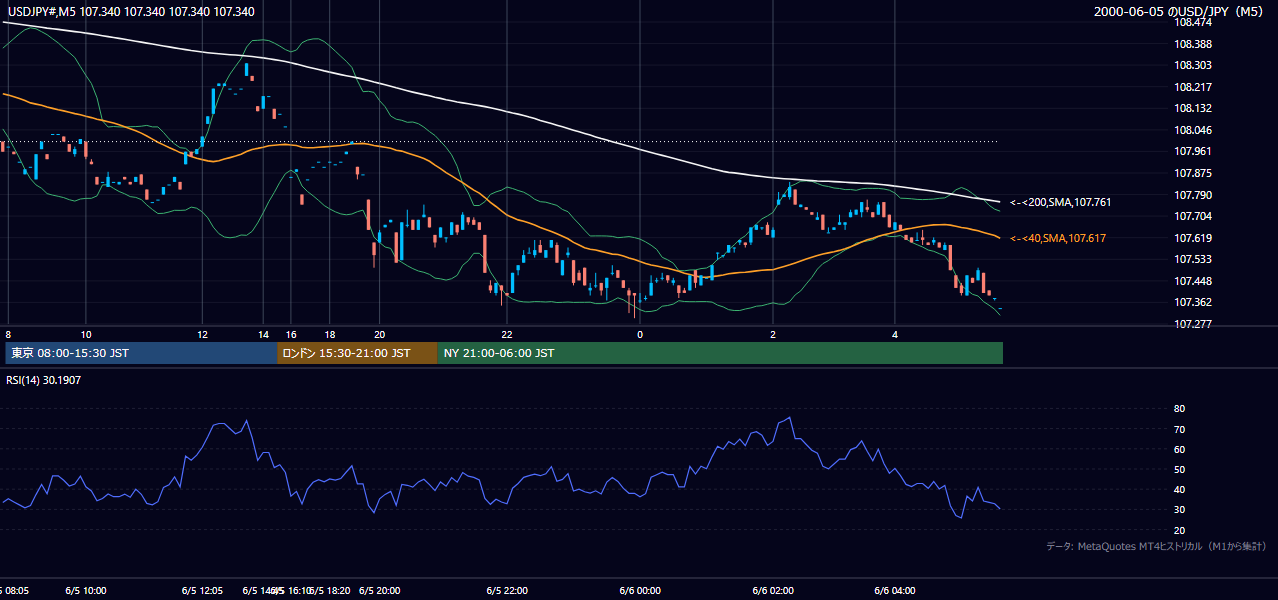This screenshot has width=1278, height=600.
Task: Click hour label 0 under the price chart
Action: (640, 334)
